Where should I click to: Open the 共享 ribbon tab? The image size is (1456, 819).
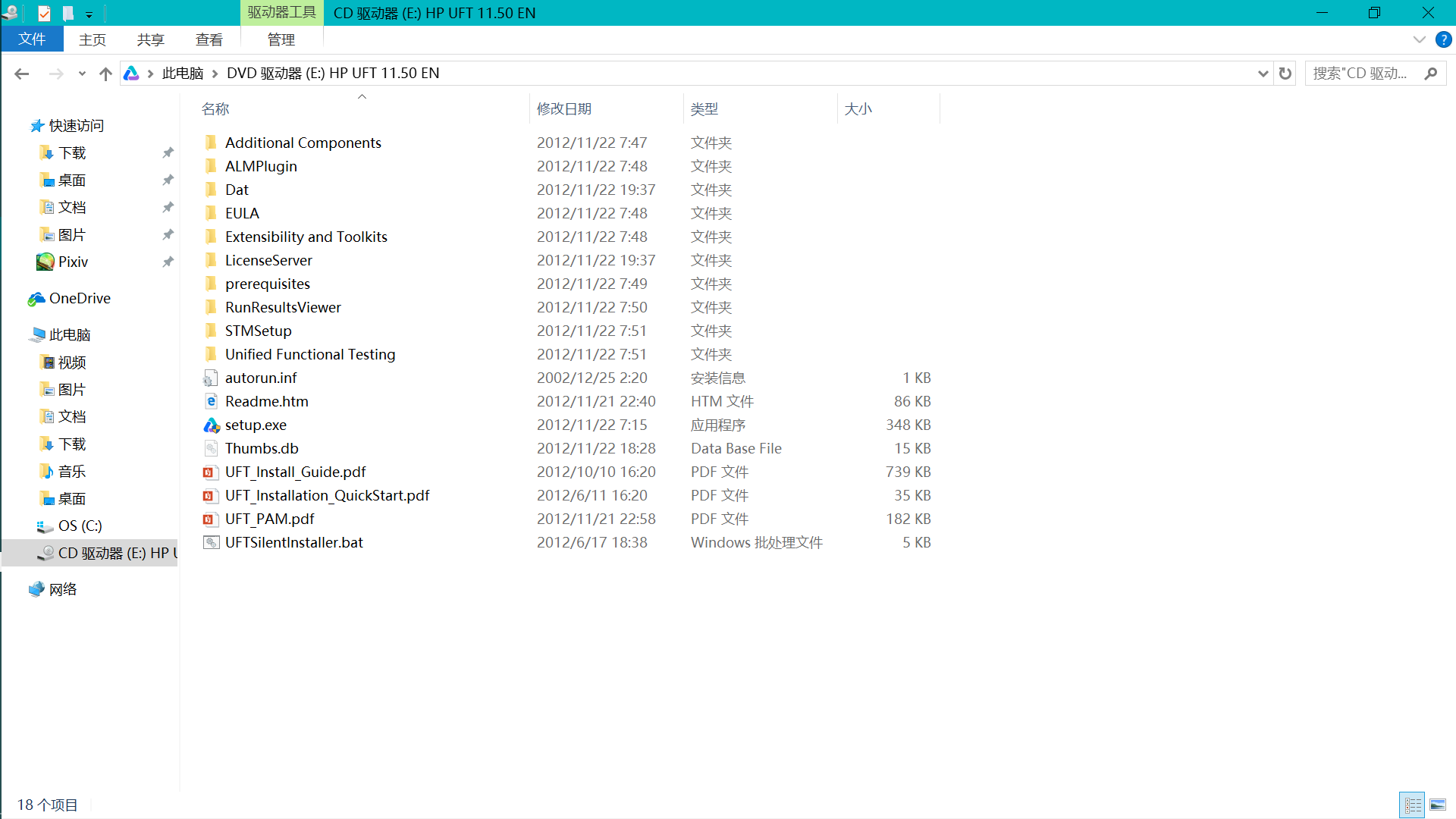(x=150, y=39)
